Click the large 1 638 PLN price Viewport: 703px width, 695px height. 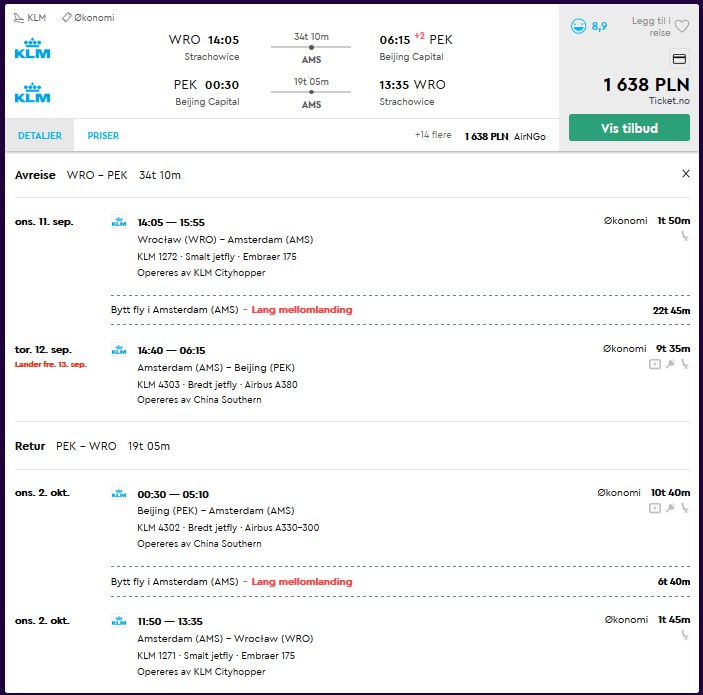tap(646, 84)
